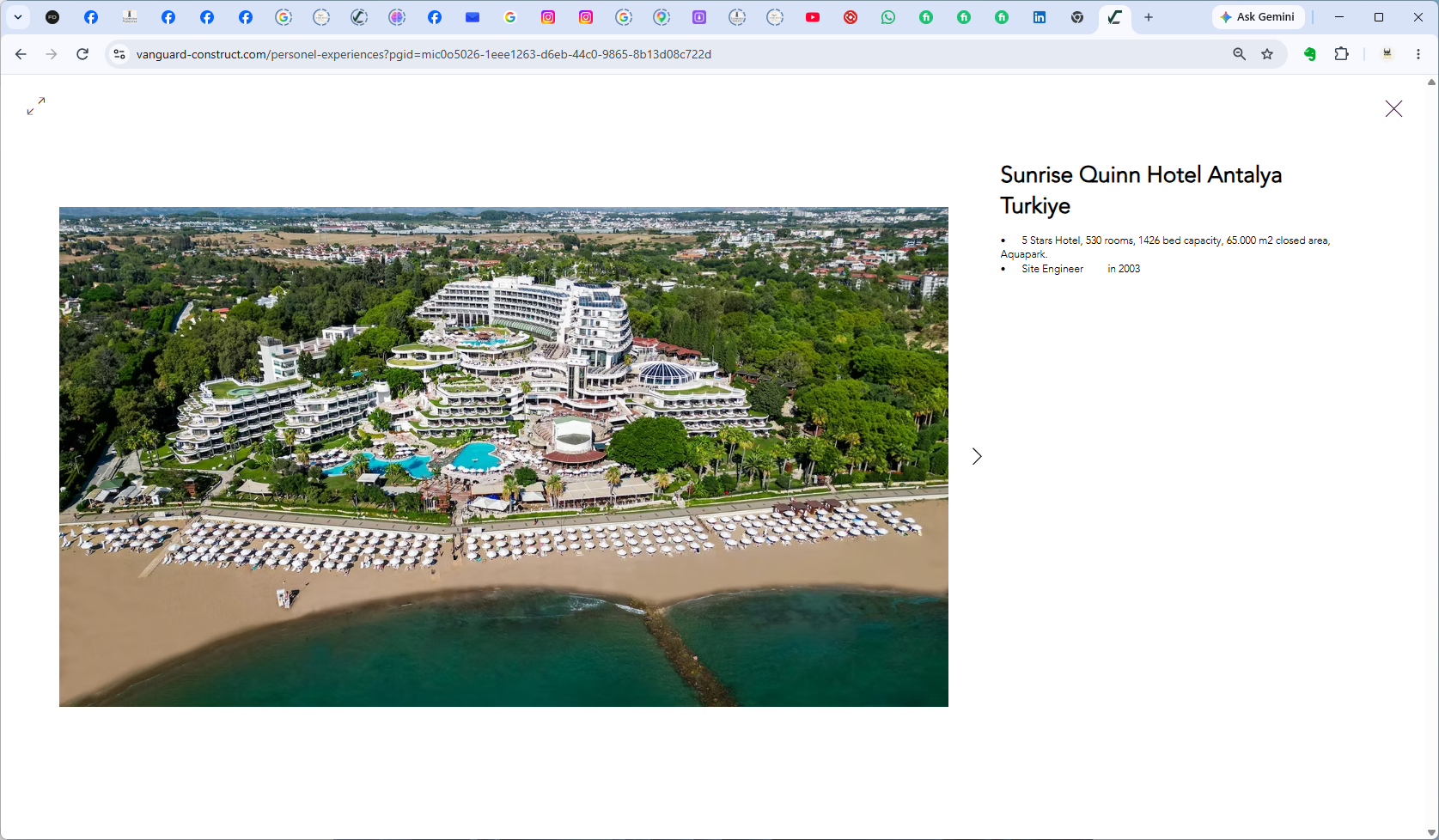
Task: Bookmark this page with the star icon
Action: pos(1267,54)
